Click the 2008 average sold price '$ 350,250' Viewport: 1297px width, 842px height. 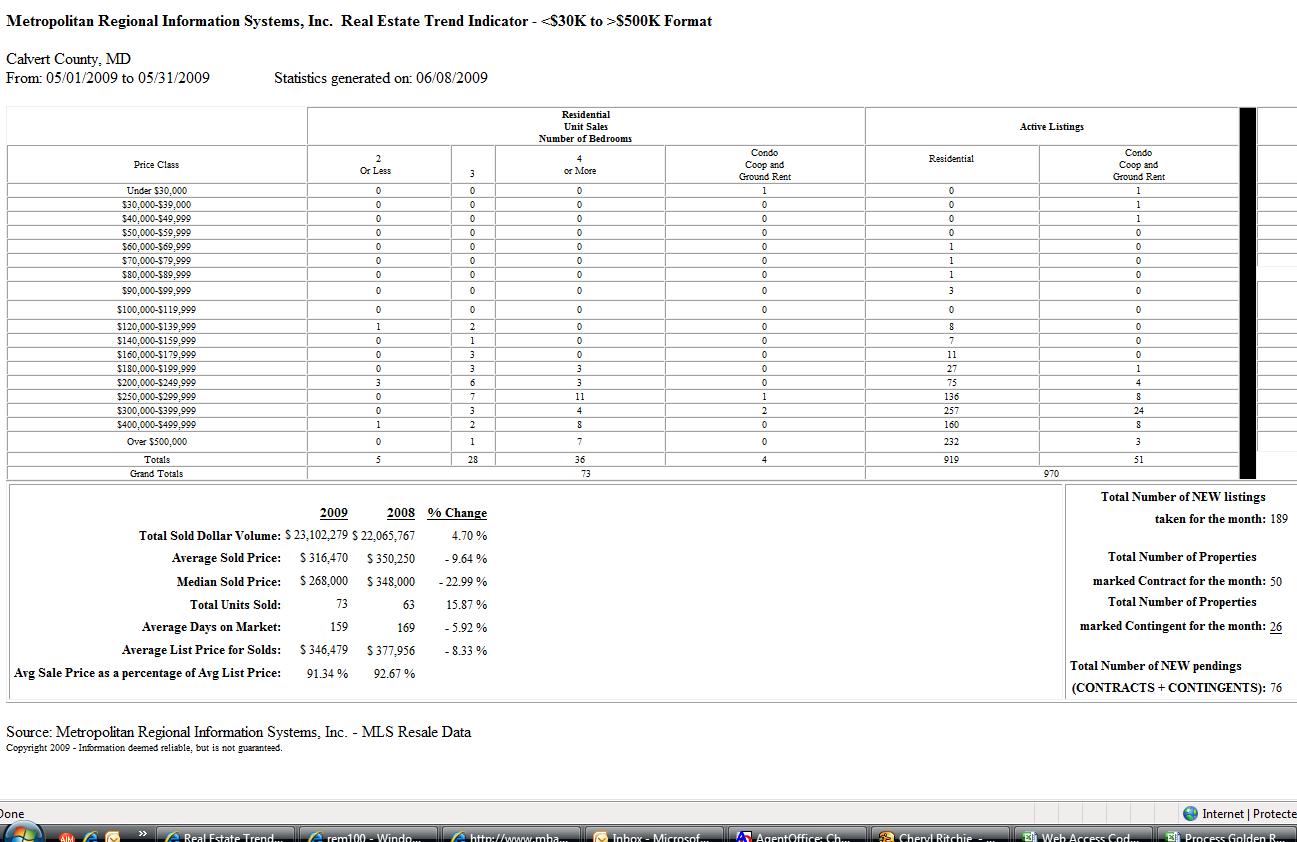click(391, 558)
